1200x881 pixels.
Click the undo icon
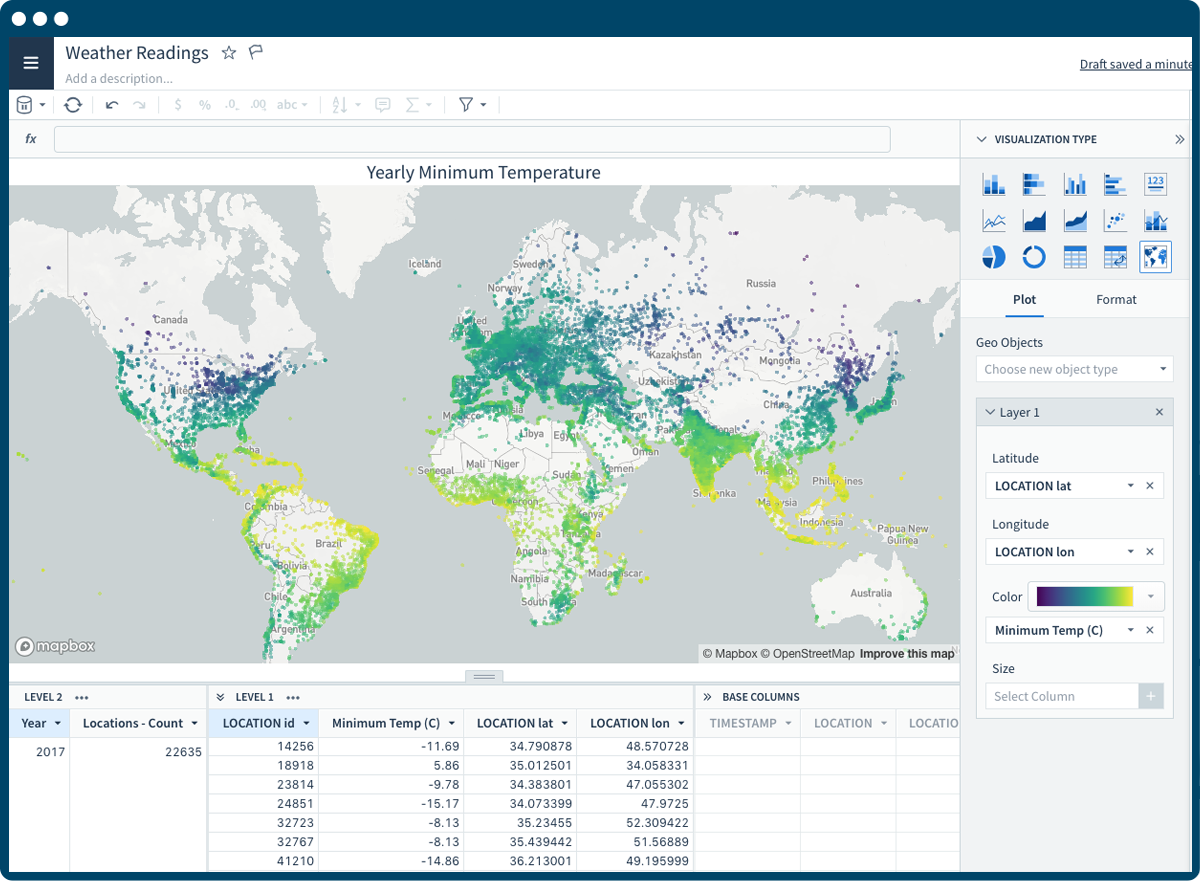pos(111,104)
